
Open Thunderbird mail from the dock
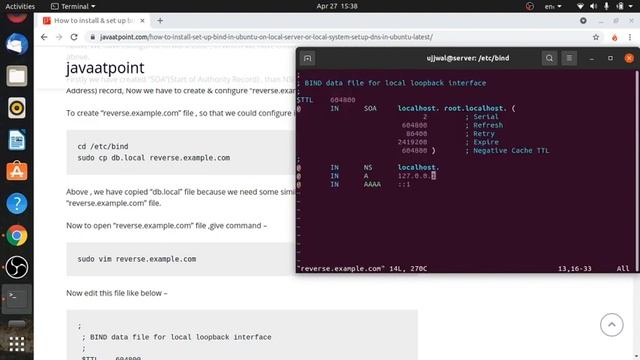(x=17, y=44)
